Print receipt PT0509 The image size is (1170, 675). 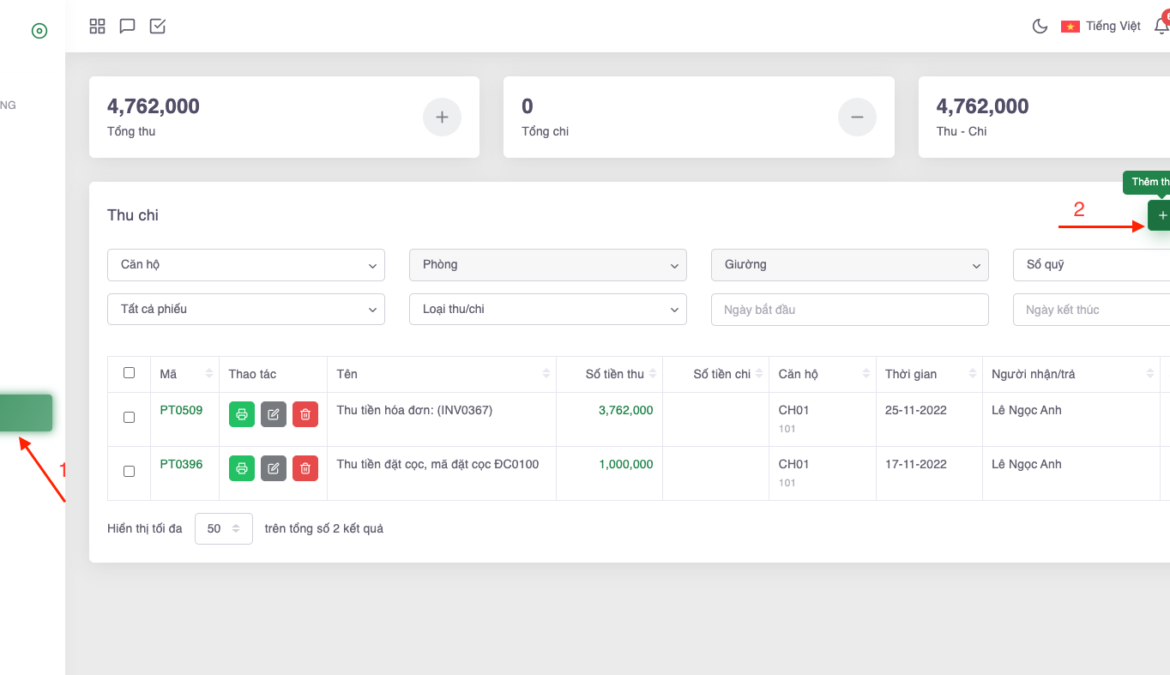pyautogui.click(x=241, y=414)
